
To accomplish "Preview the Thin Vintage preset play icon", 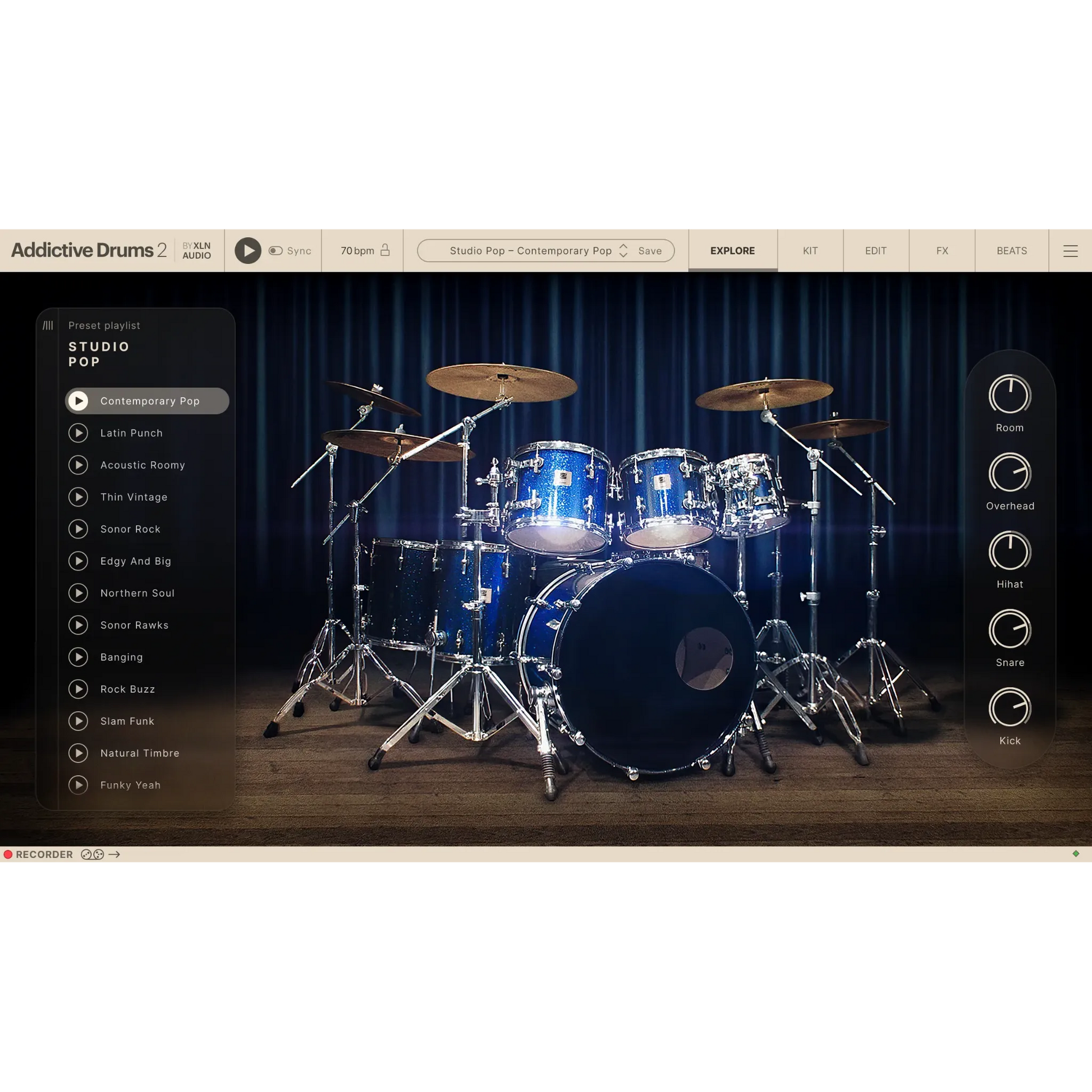I will (79, 497).
